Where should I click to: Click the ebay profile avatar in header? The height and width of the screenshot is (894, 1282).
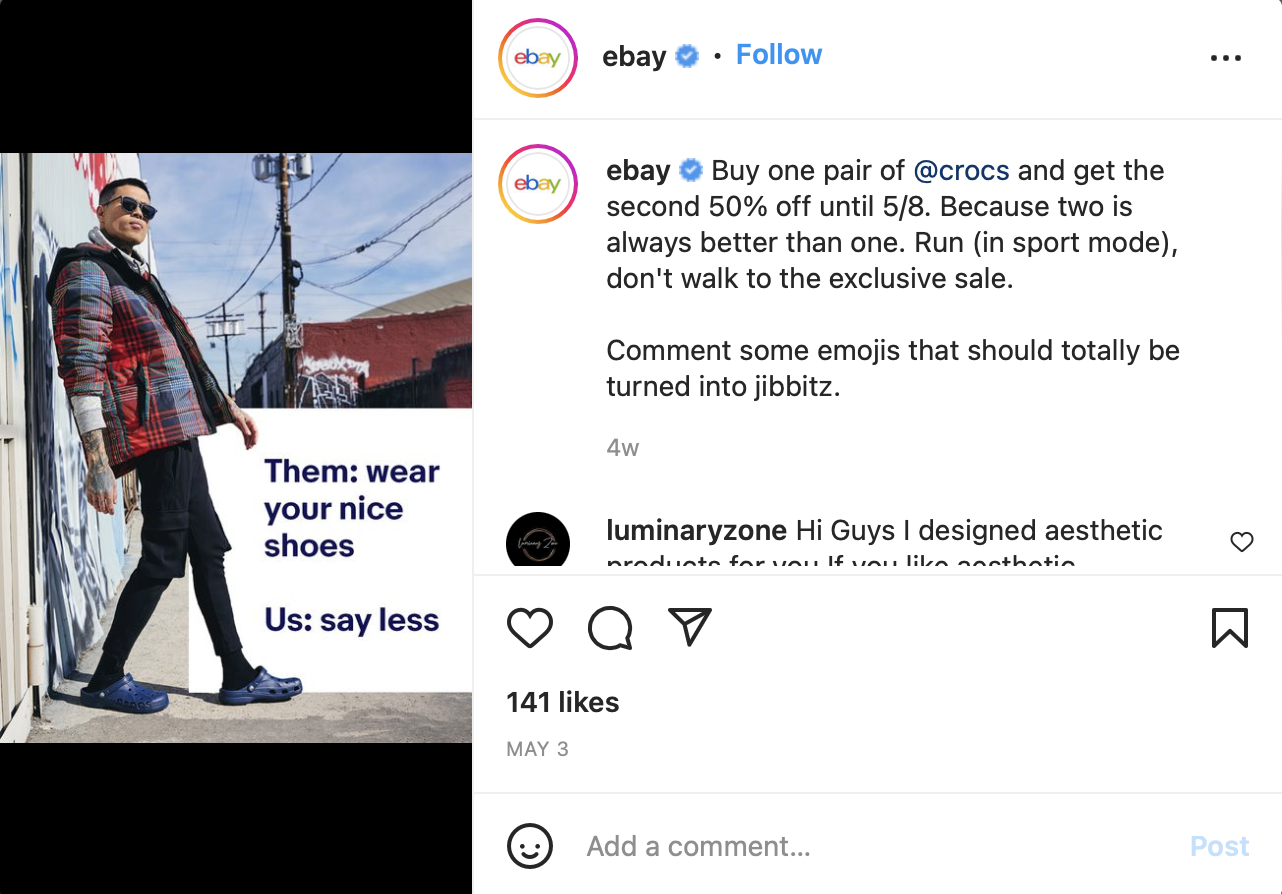point(538,58)
